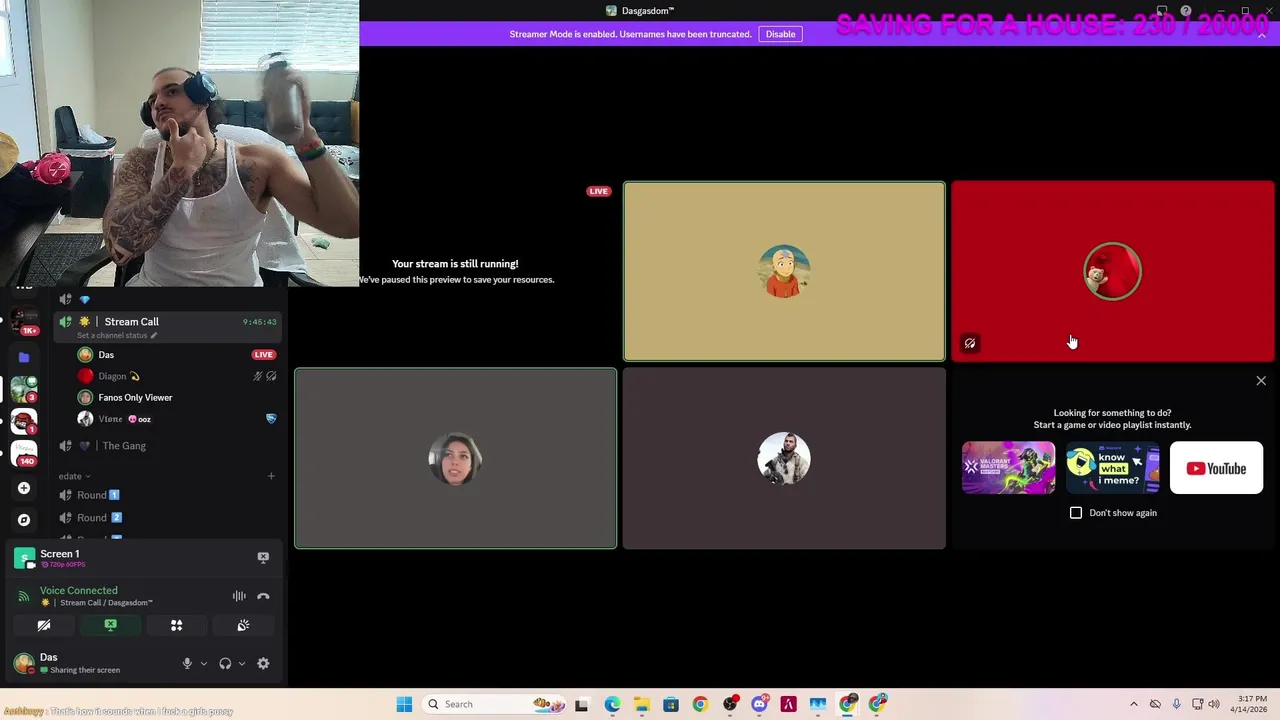This screenshot has width=1280, height=720.
Task: Open the YouTube Watch Together activity
Action: (1216, 468)
